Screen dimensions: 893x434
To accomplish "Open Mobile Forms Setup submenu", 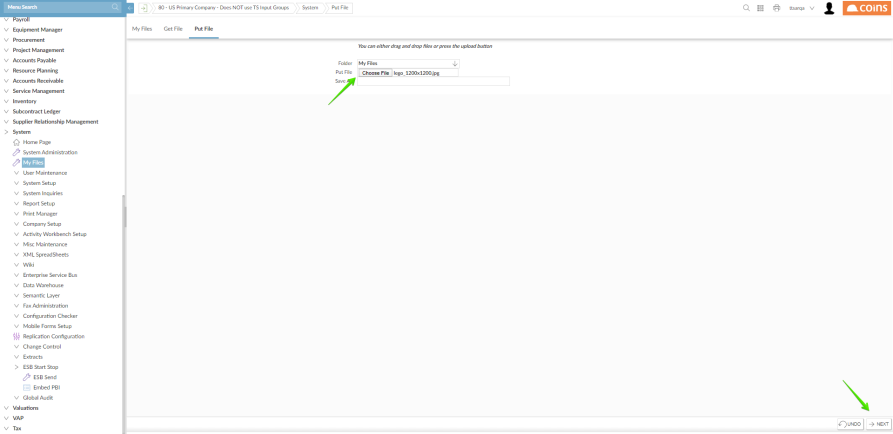I will tap(47, 326).
